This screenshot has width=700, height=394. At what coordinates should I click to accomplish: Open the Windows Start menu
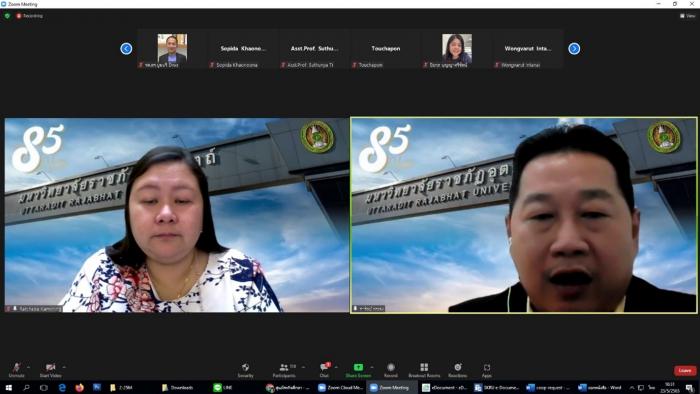(x=8, y=388)
